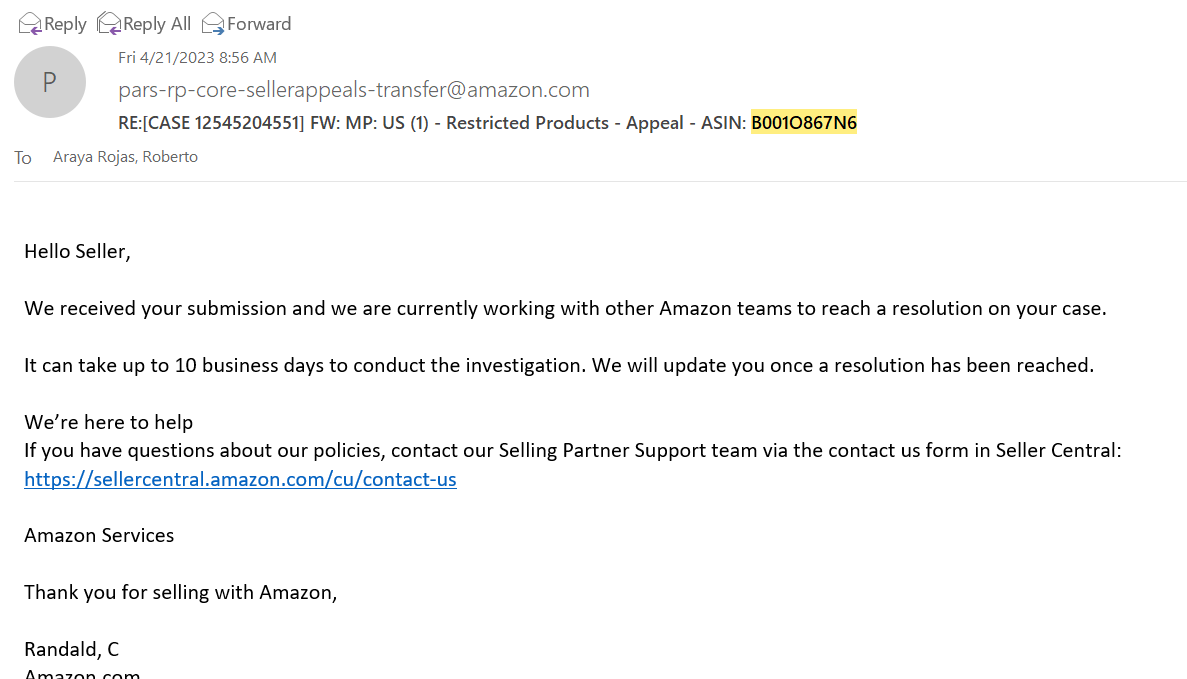1187x679 pixels.
Task: Click the 'Randald, C' signature name
Action: pos(71,649)
